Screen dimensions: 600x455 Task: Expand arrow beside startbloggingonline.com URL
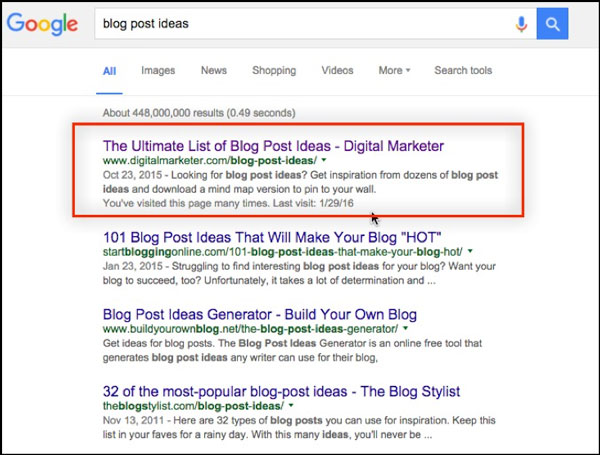click(x=470, y=251)
